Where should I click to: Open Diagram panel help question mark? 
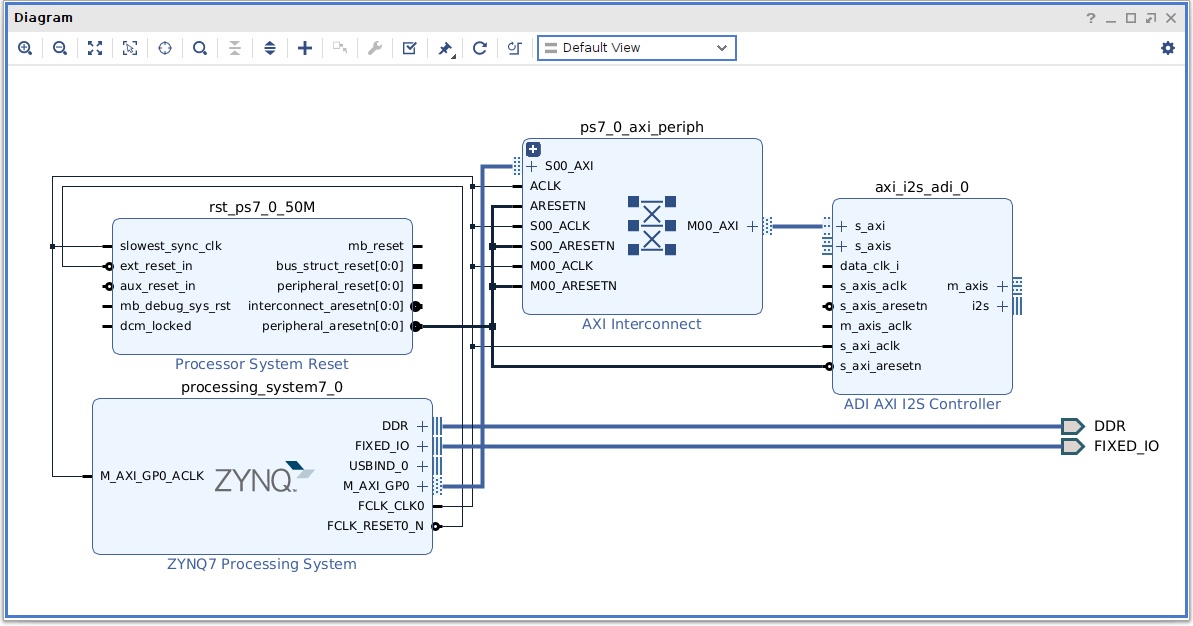click(x=1090, y=17)
